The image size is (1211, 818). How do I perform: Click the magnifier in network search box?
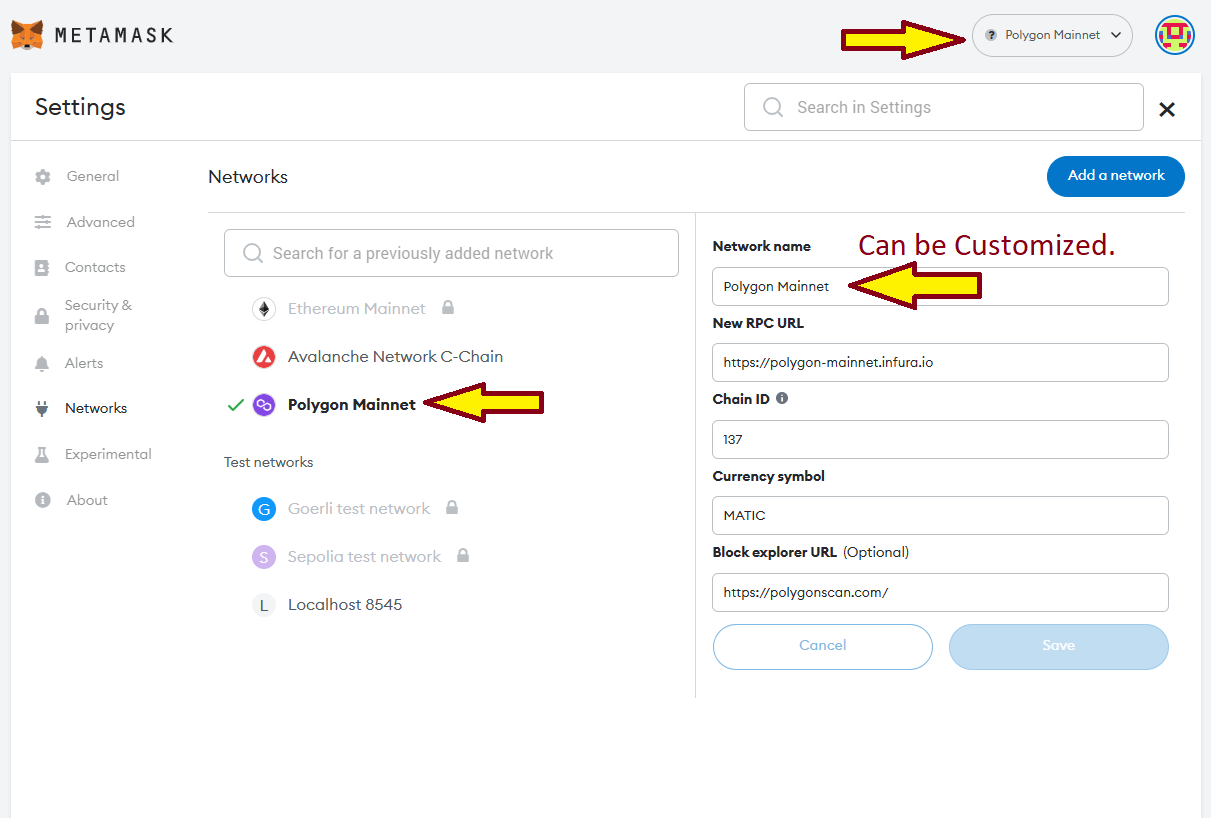253,253
